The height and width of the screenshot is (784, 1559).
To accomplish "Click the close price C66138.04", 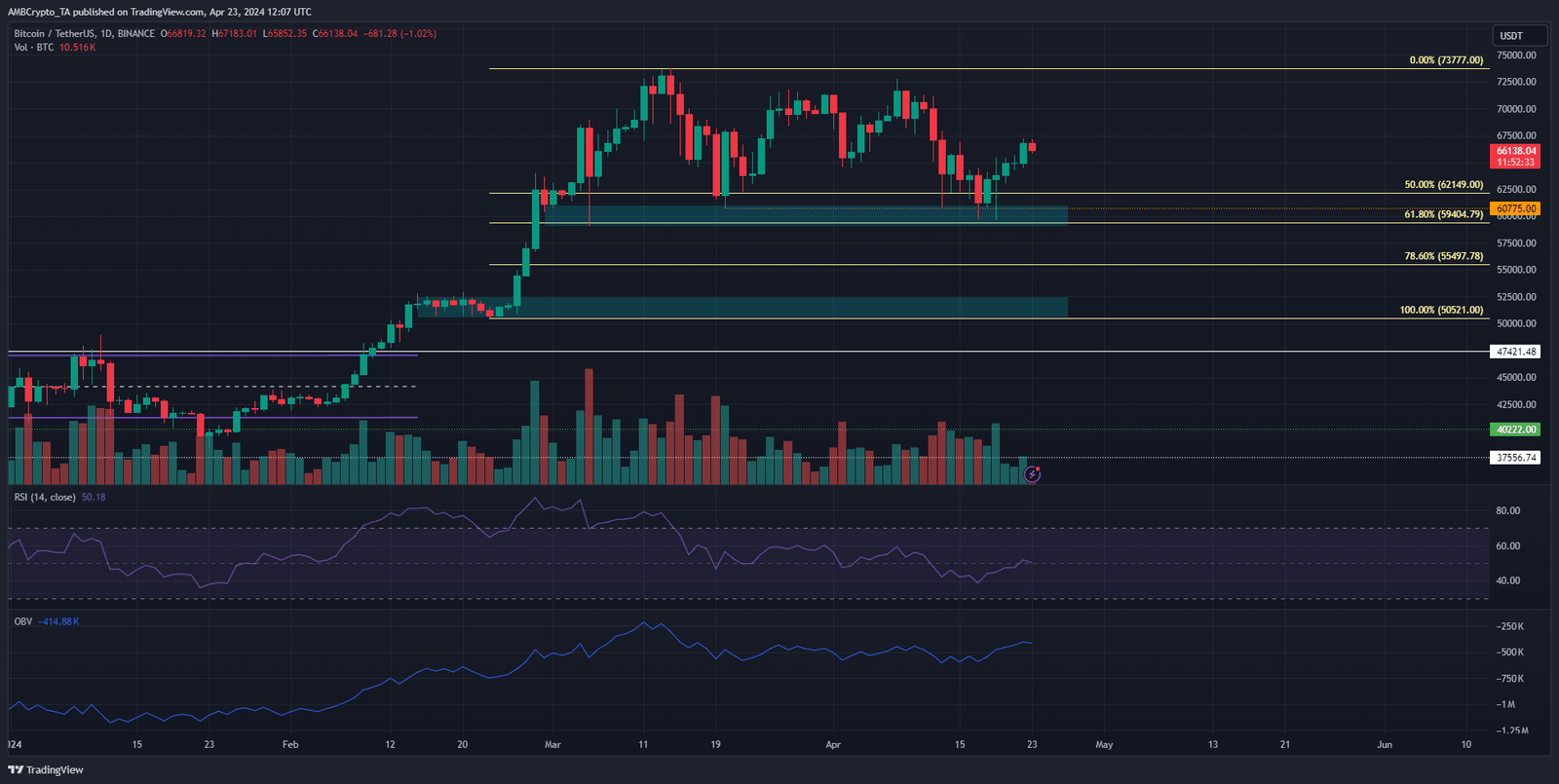I will [x=335, y=34].
